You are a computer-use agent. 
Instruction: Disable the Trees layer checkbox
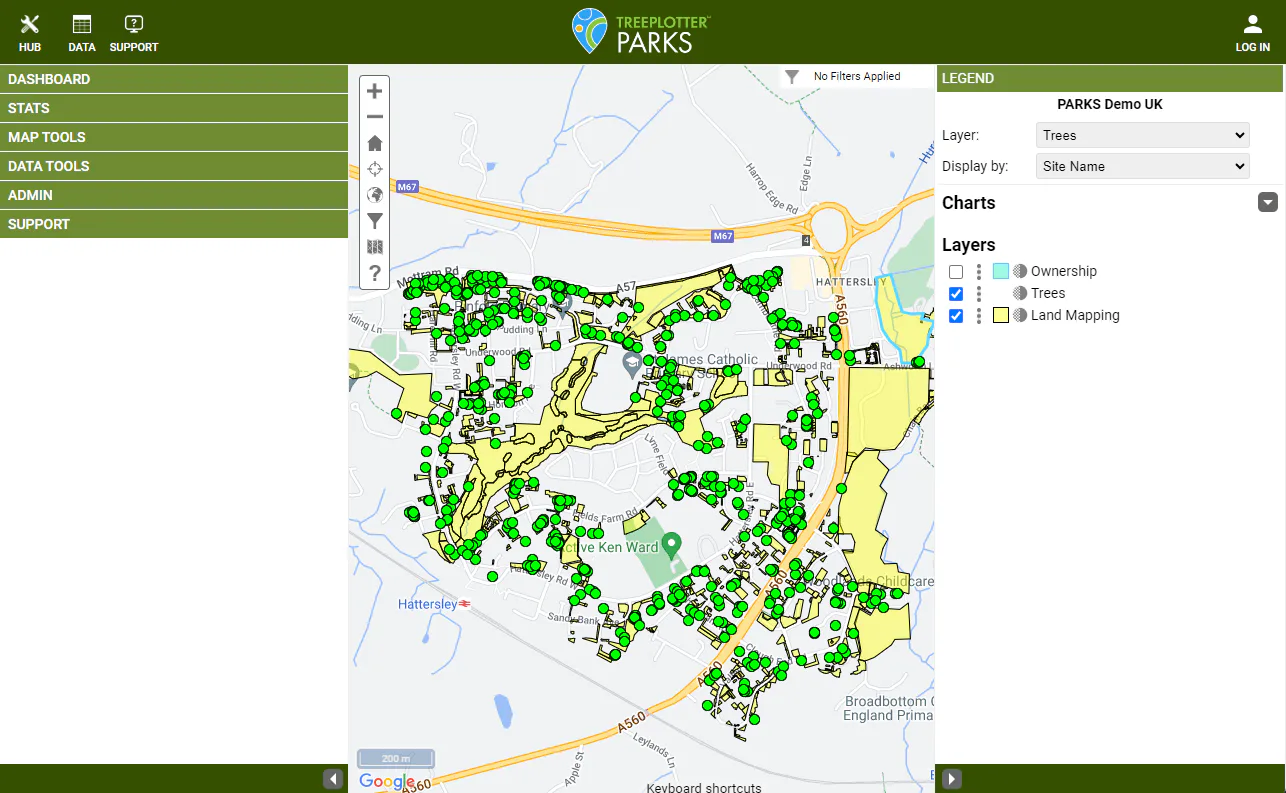(956, 293)
